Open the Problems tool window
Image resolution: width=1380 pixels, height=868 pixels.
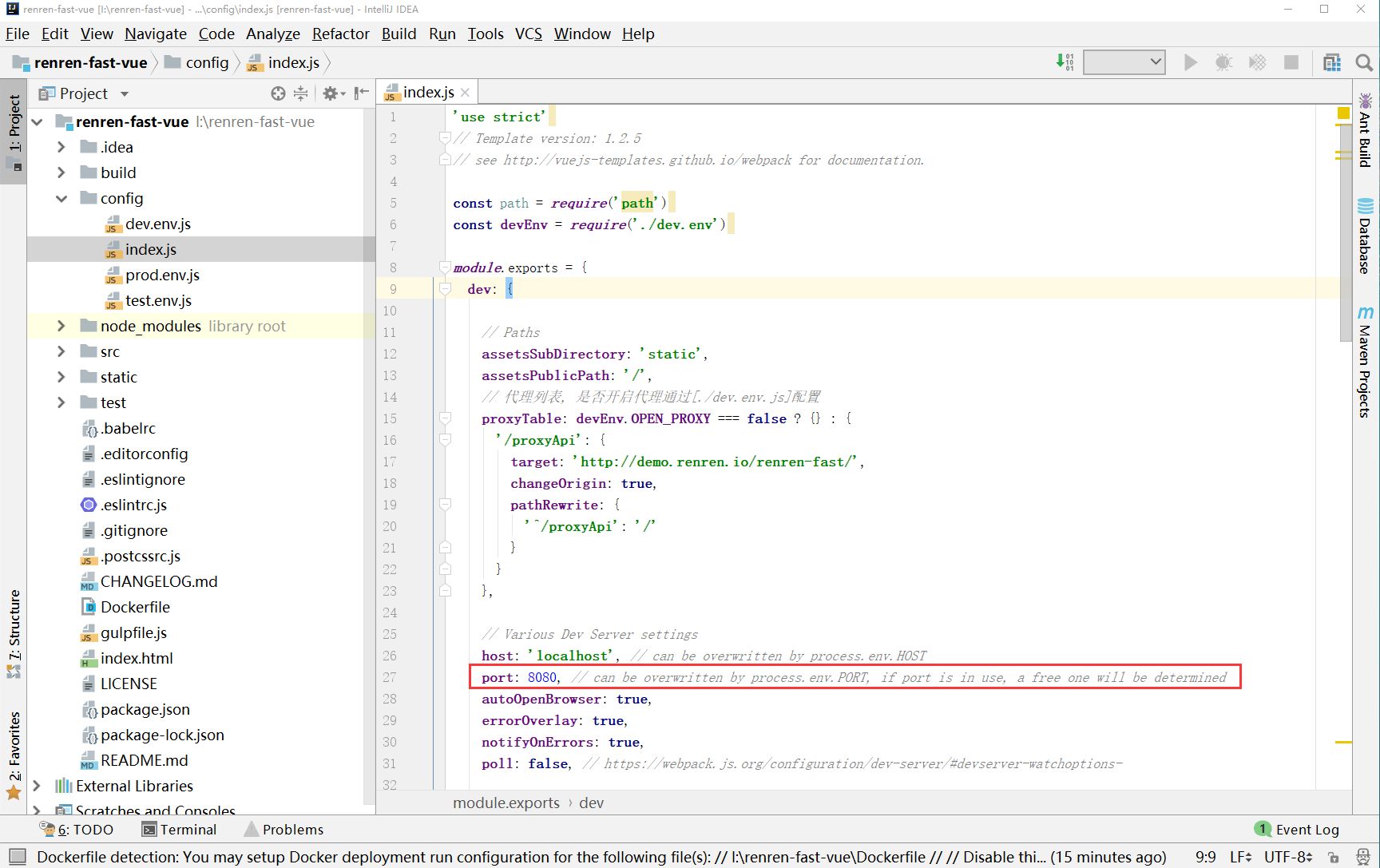(x=284, y=830)
